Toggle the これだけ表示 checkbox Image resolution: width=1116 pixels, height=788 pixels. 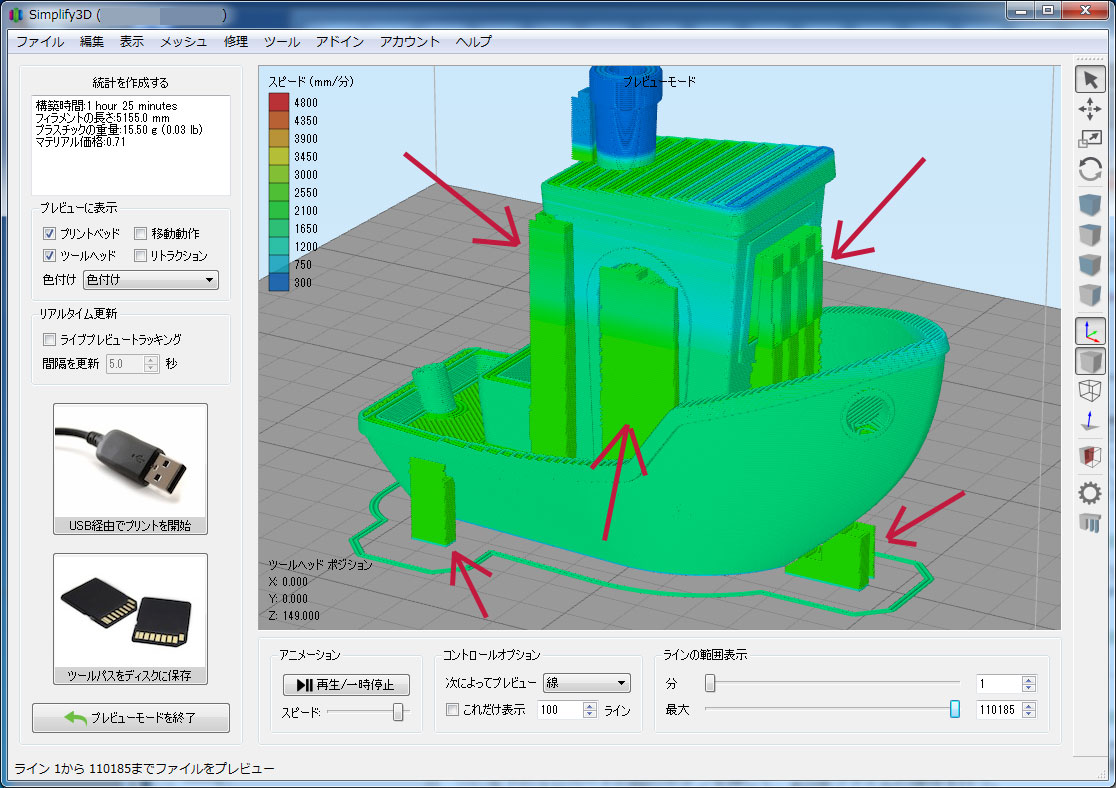point(452,710)
